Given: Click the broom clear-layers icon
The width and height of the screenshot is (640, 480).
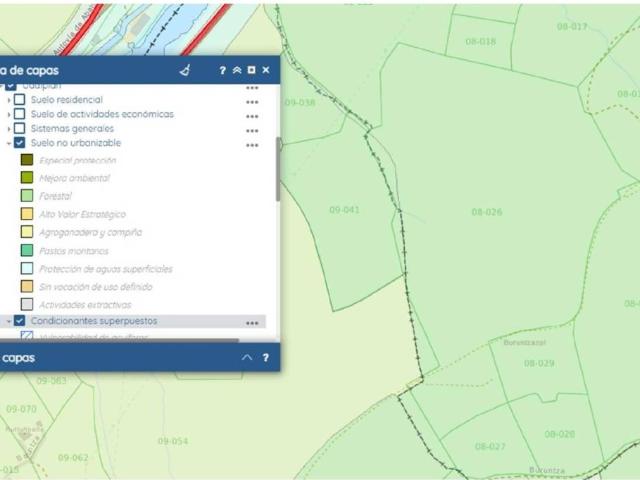Looking at the screenshot, I should [x=185, y=70].
